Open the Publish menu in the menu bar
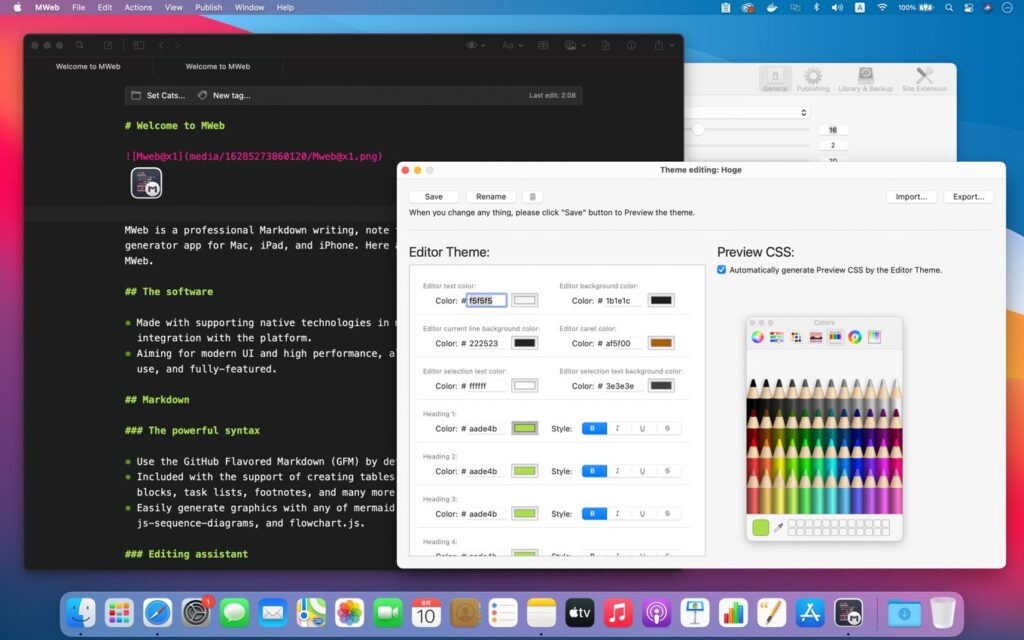 [x=208, y=7]
